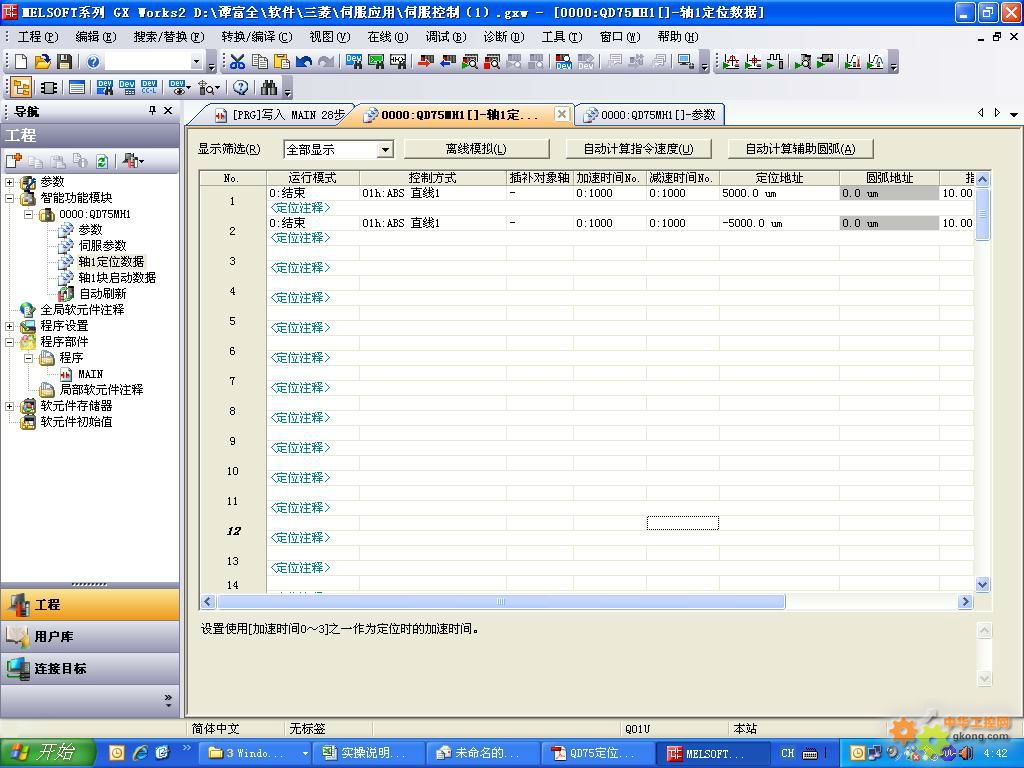Image resolution: width=1024 pixels, height=768 pixels.
Task: Open the 3 Windo... taskbar group
Action: (x=255, y=753)
